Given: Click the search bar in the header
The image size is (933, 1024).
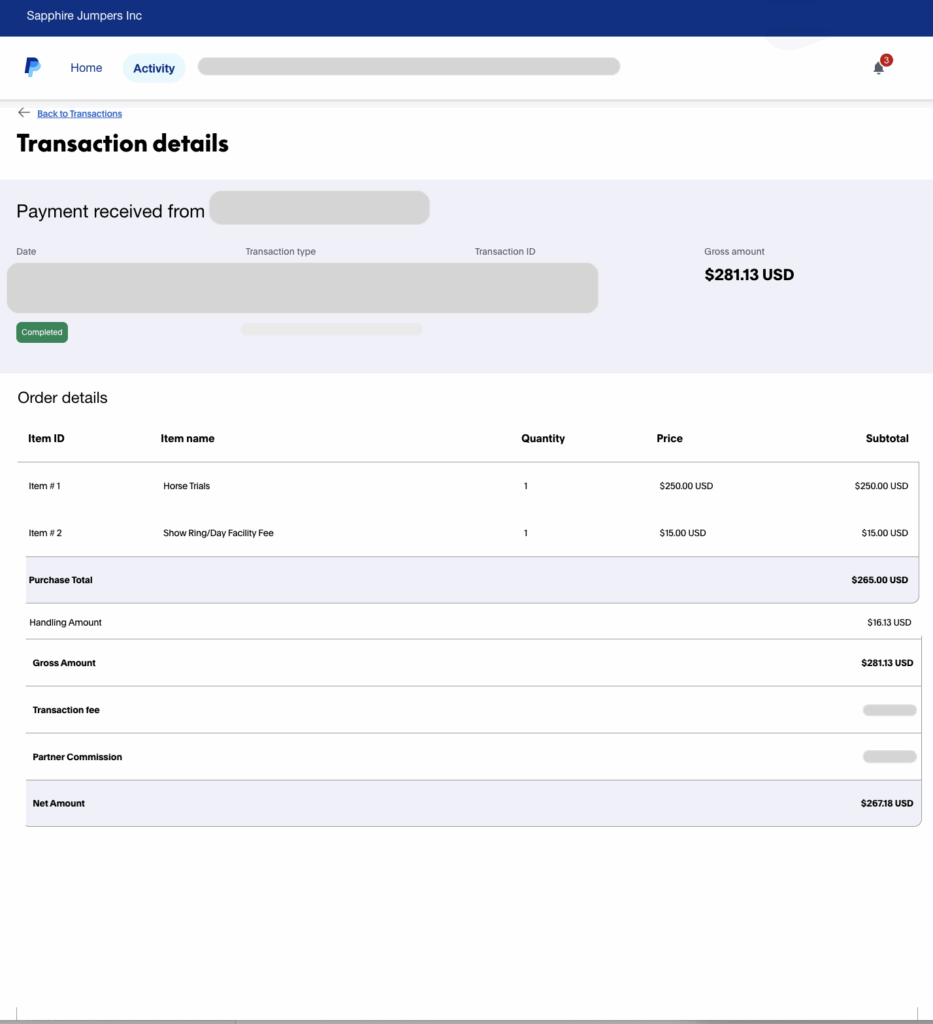Looking at the screenshot, I should (408, 67).
